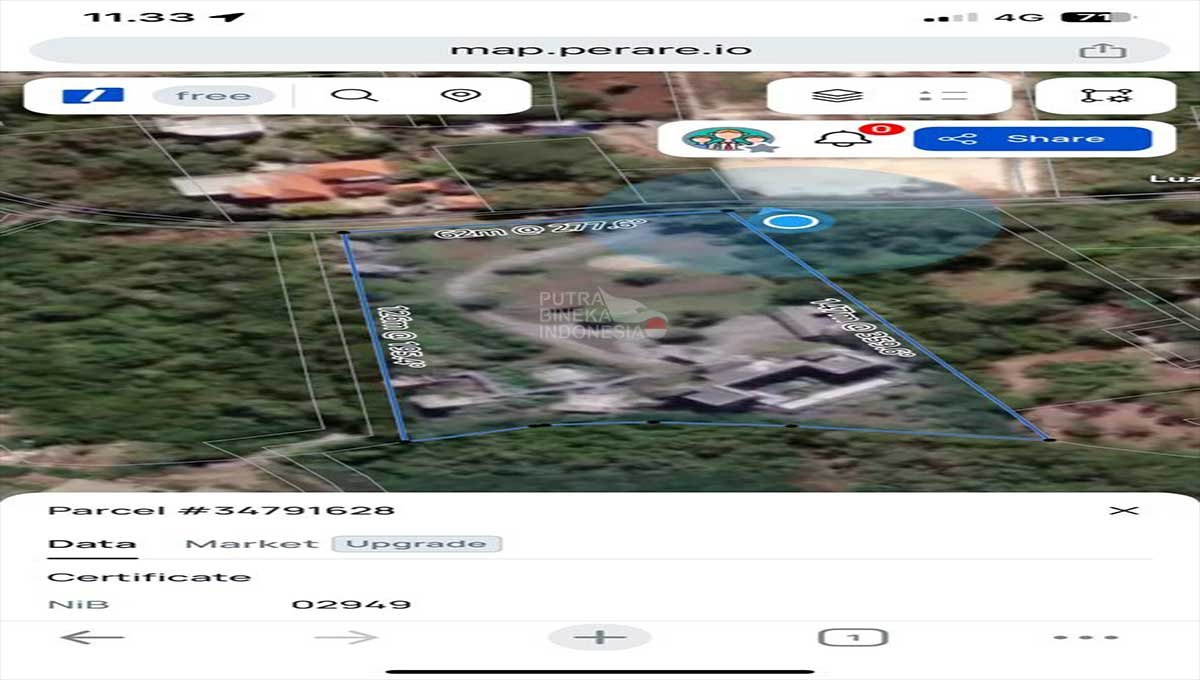Click the blue app logo icon
This screenshot has width=1200, height=680.
point(93,96)
